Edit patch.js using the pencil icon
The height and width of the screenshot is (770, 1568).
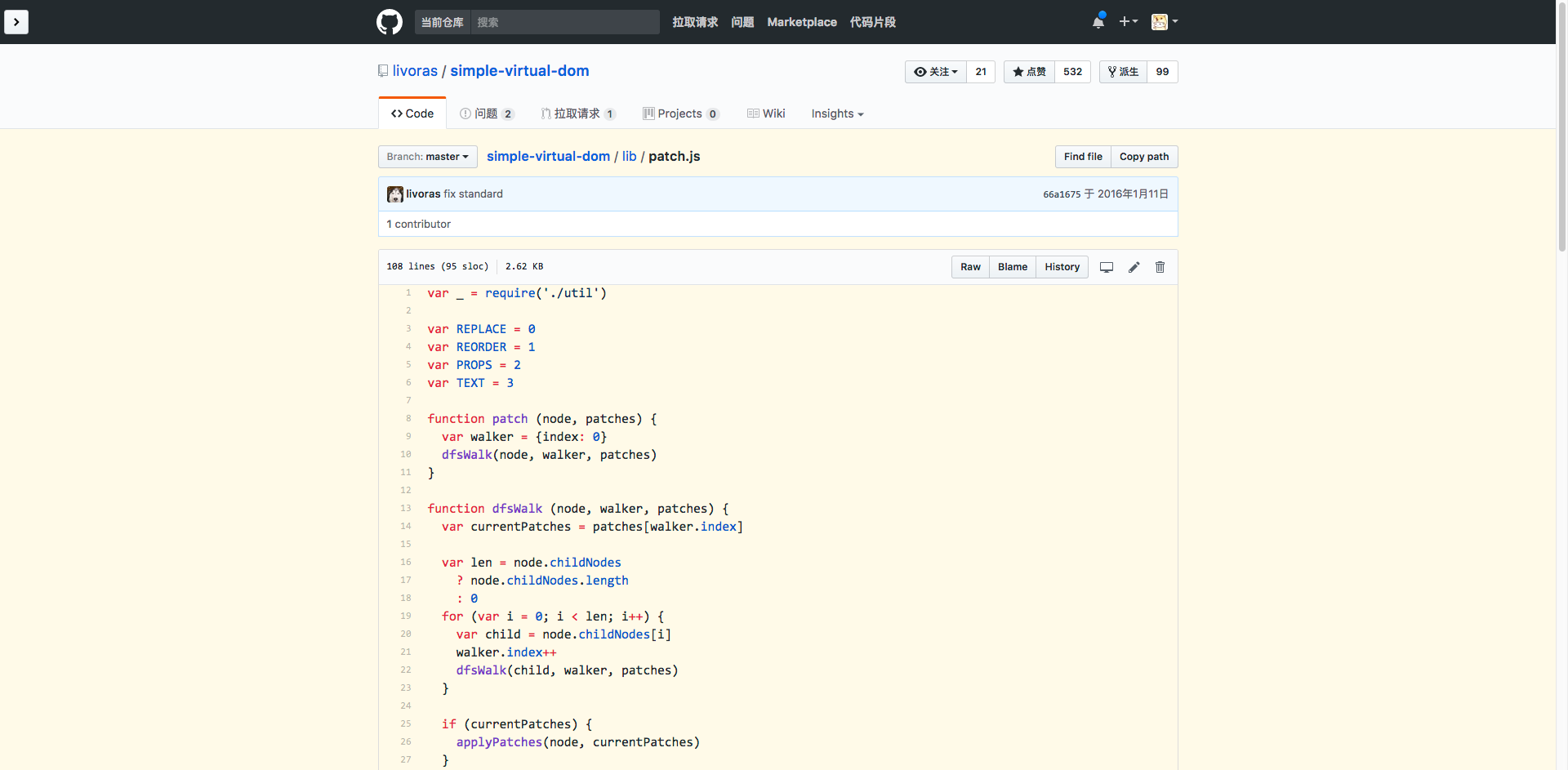(x=1134, y=267)
